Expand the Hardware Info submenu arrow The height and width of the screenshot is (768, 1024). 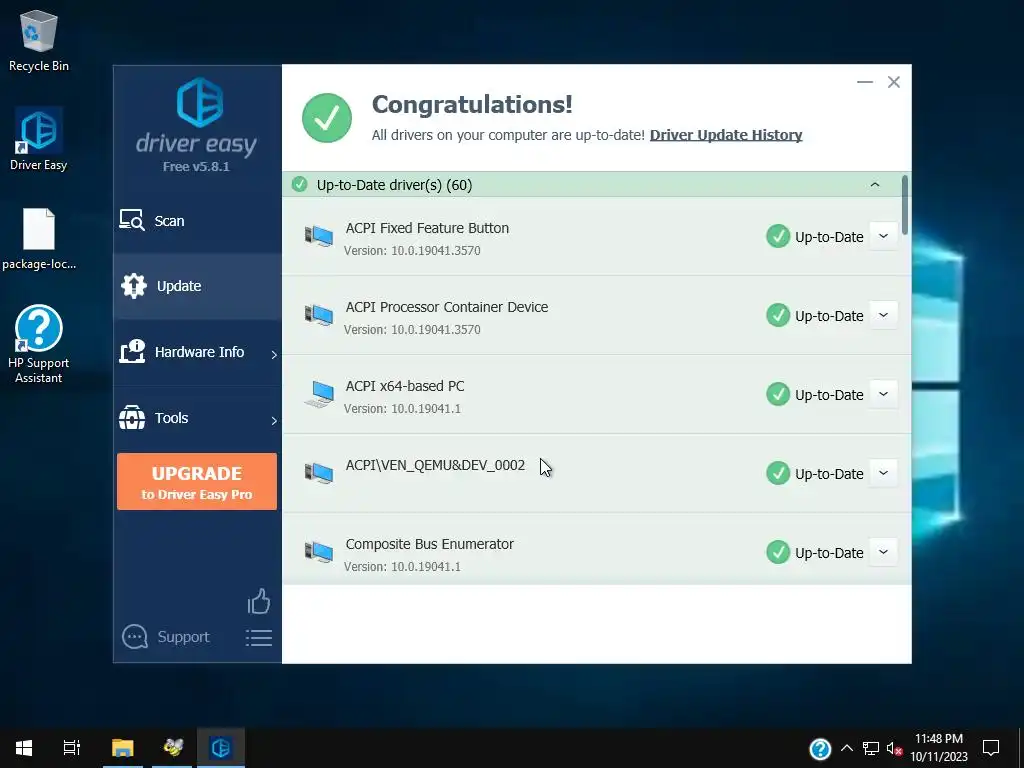(x=274, y=355)
